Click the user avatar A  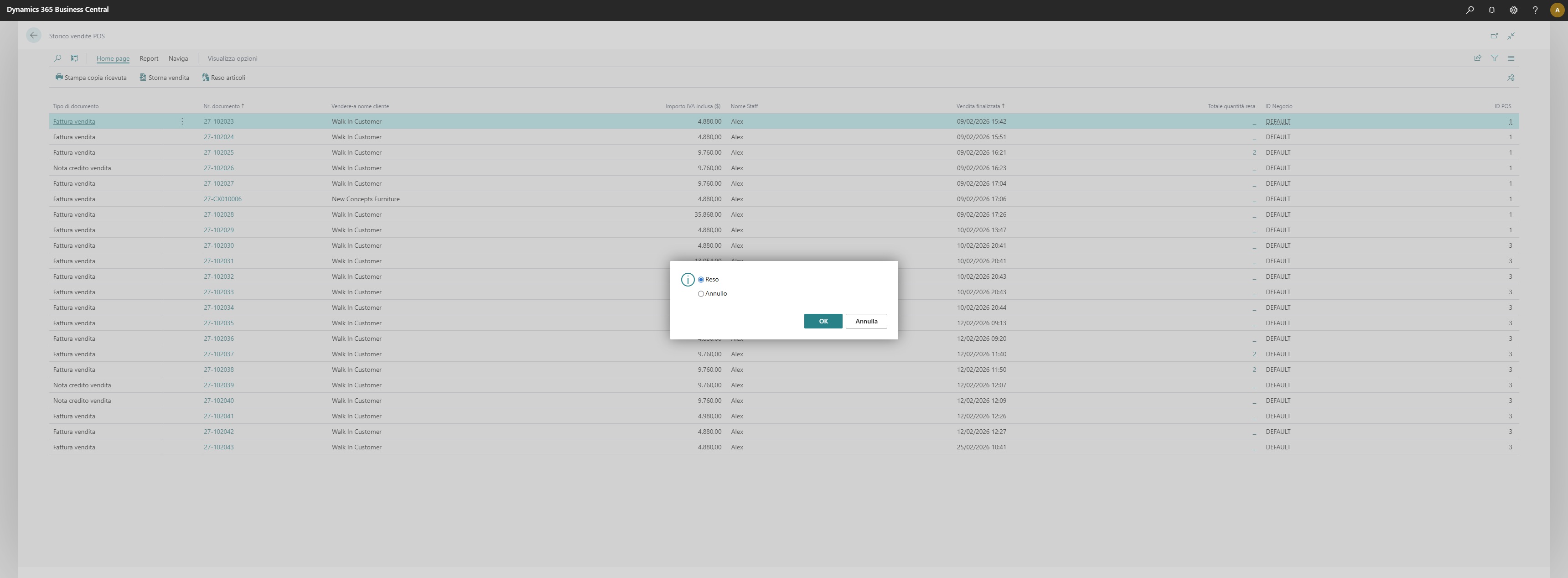[1557, 10]
